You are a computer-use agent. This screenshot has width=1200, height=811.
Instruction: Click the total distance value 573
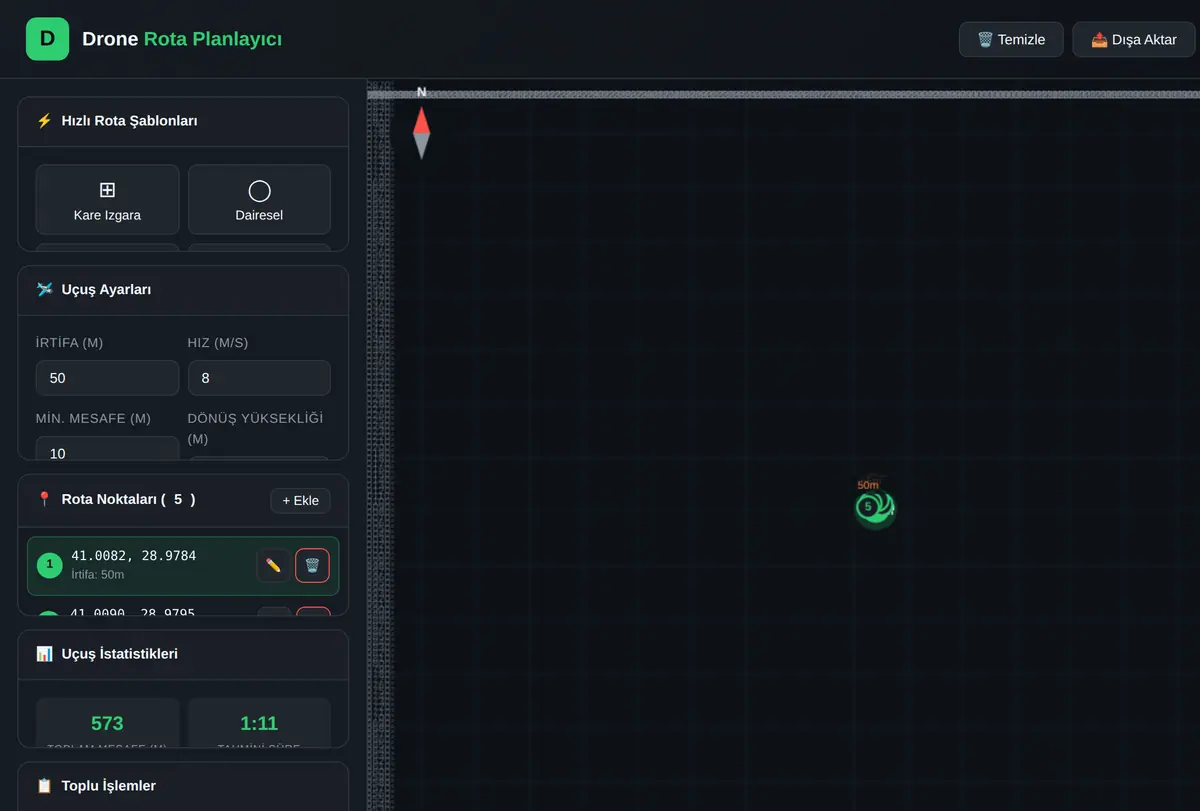[x=107, y=723]
